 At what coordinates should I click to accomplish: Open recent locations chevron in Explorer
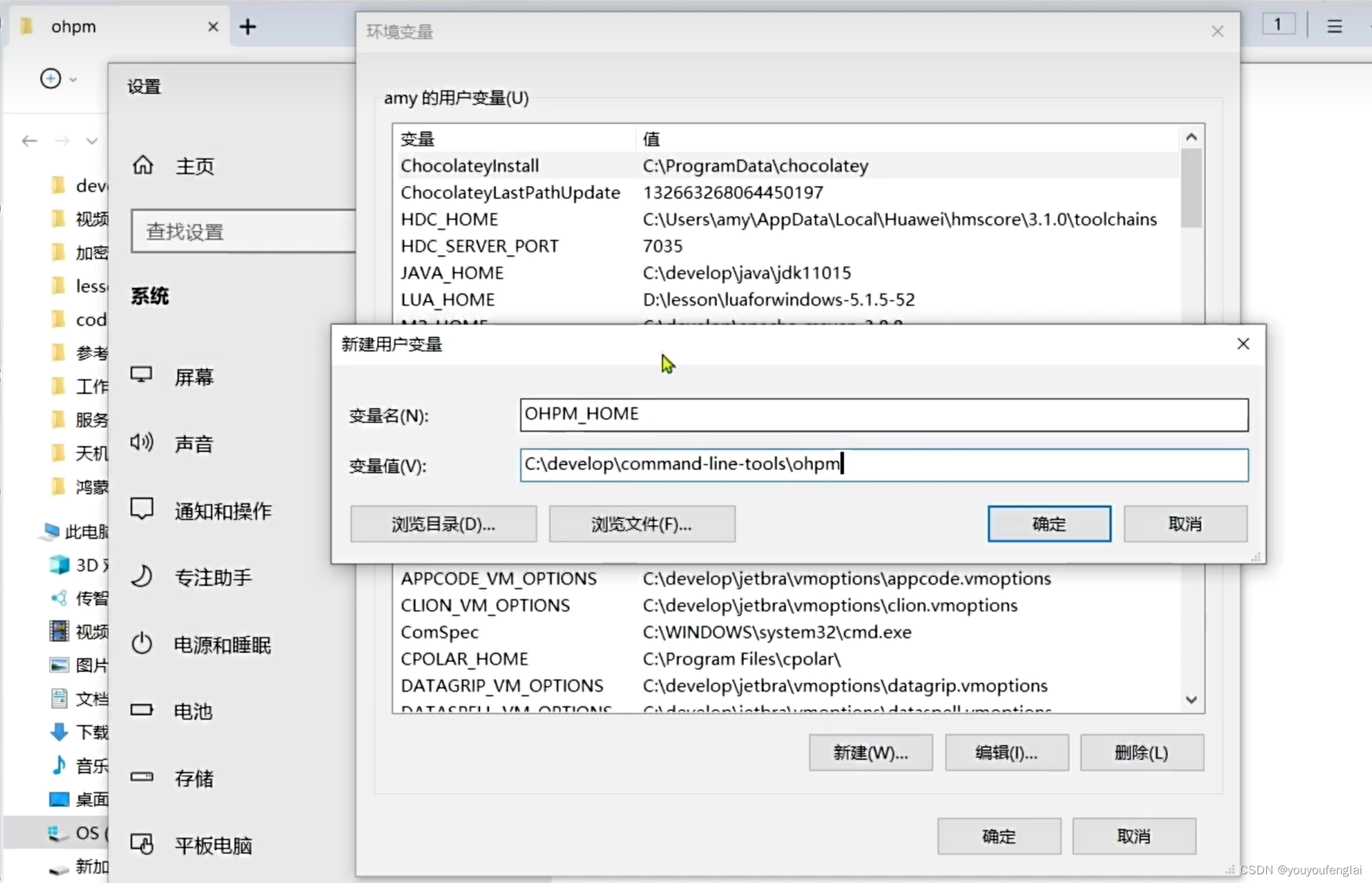[x=92, y=141]
